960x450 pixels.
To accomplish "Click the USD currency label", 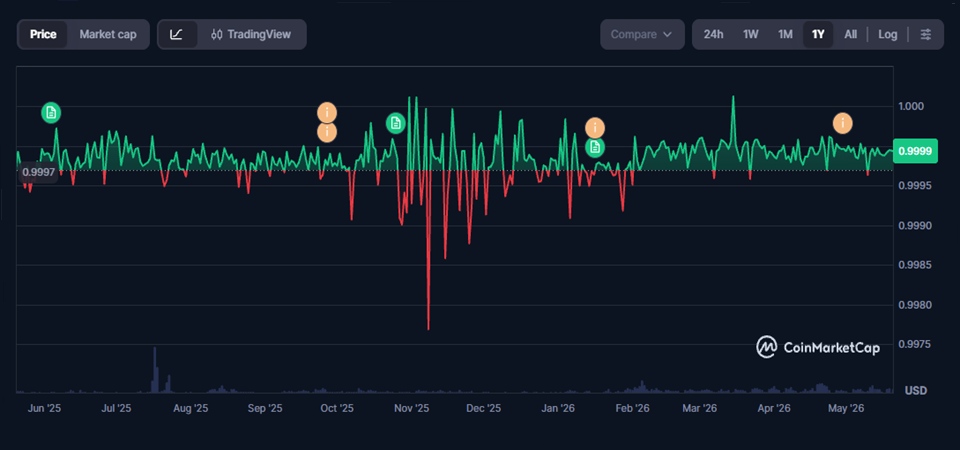I will 915,391.
